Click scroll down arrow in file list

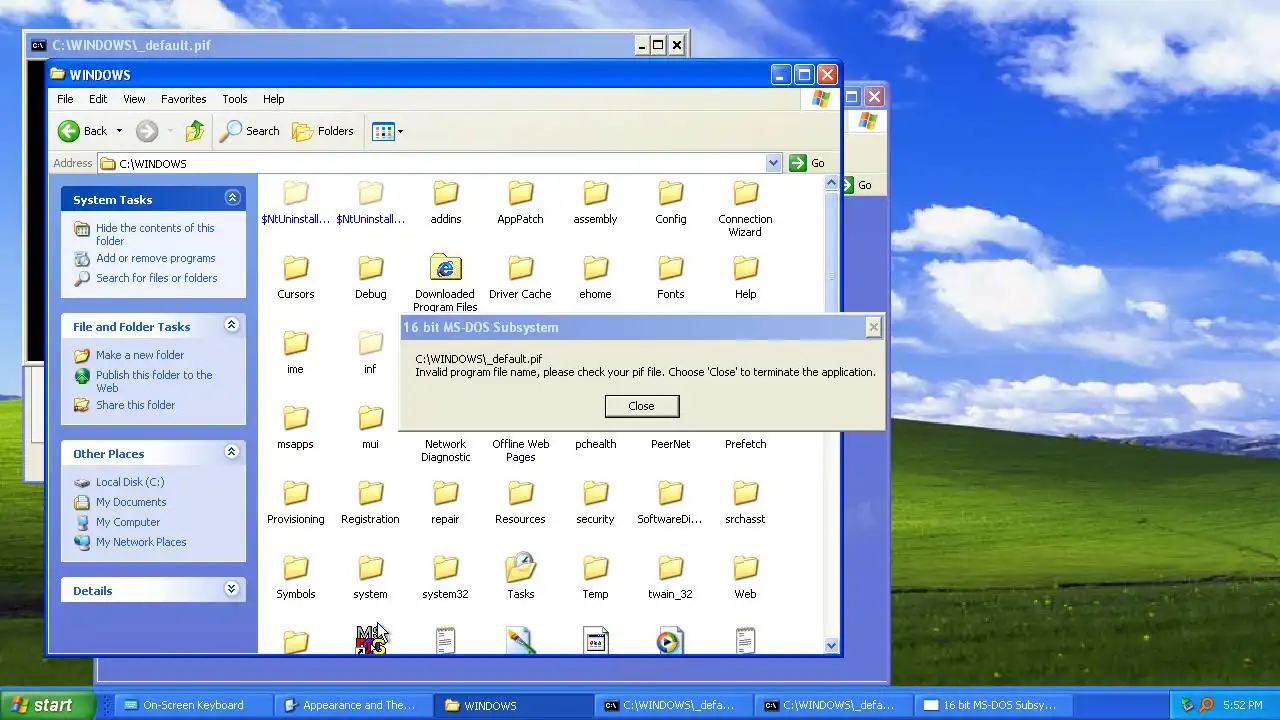(831, 645)
